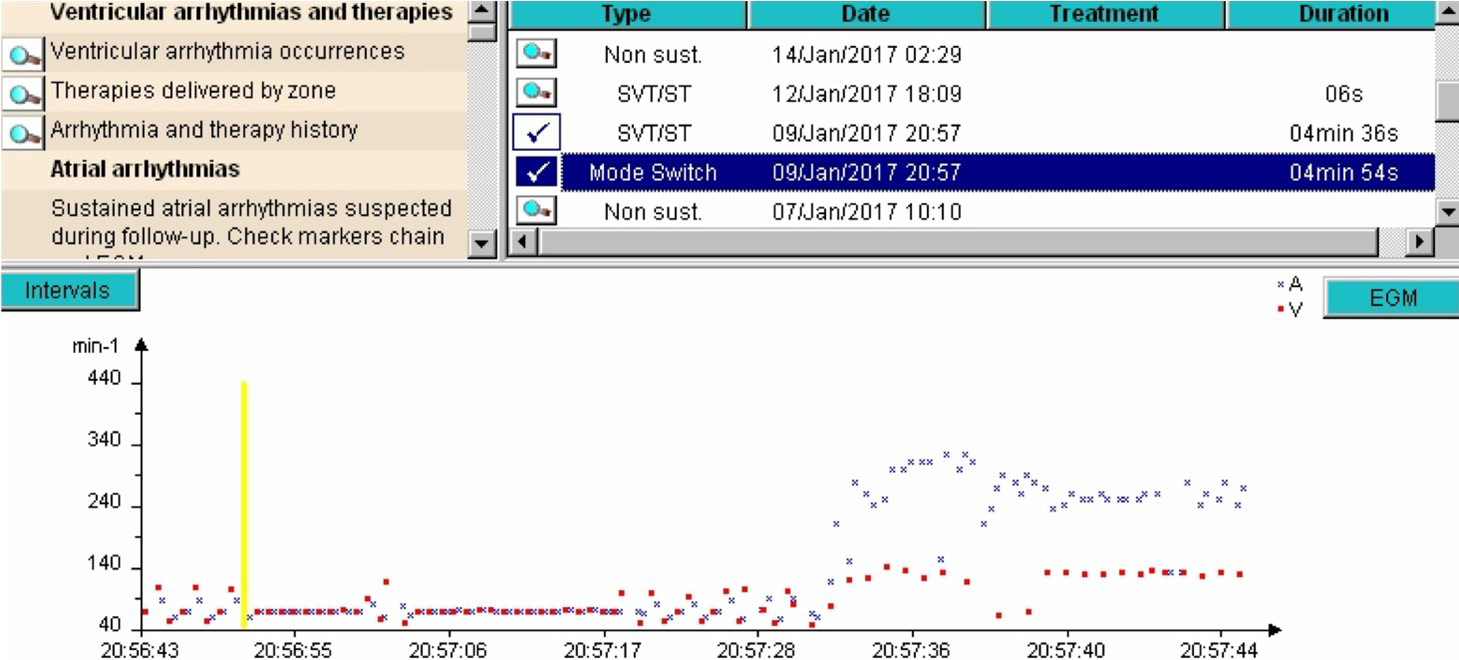Click magnifier icon for 14/Jan/2017 Non sust. episode
The width and height of the screenshot is (1459, 660).
(x=536, y=54)
